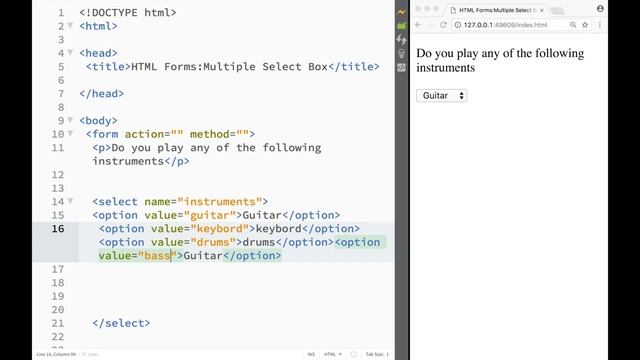The image size is (640, 360).
Task: Click the "keybord" attribute value on line 16
Action: coord(220,229)
